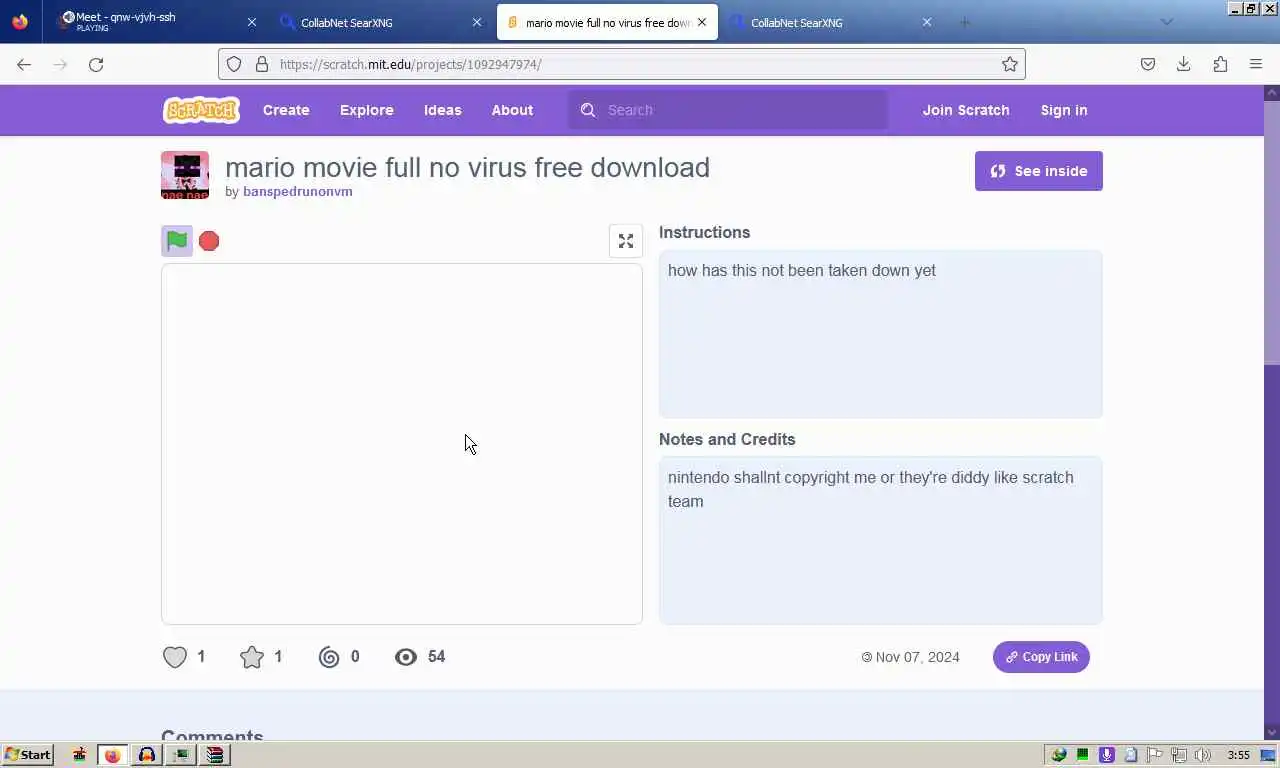Open a new tab with plus button
This screenshot has width=1280, height=768.
(x=965, y=22)
